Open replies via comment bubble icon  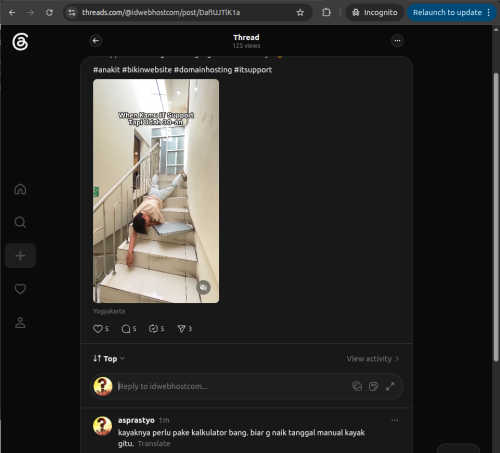(x=126, y=329)
